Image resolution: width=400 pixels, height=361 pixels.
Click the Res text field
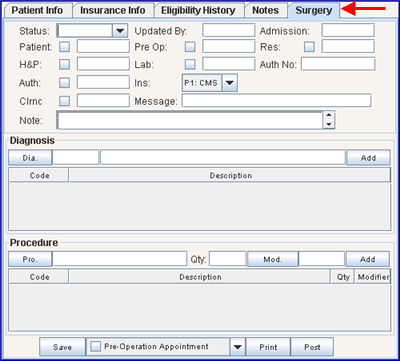coord(348,46)
